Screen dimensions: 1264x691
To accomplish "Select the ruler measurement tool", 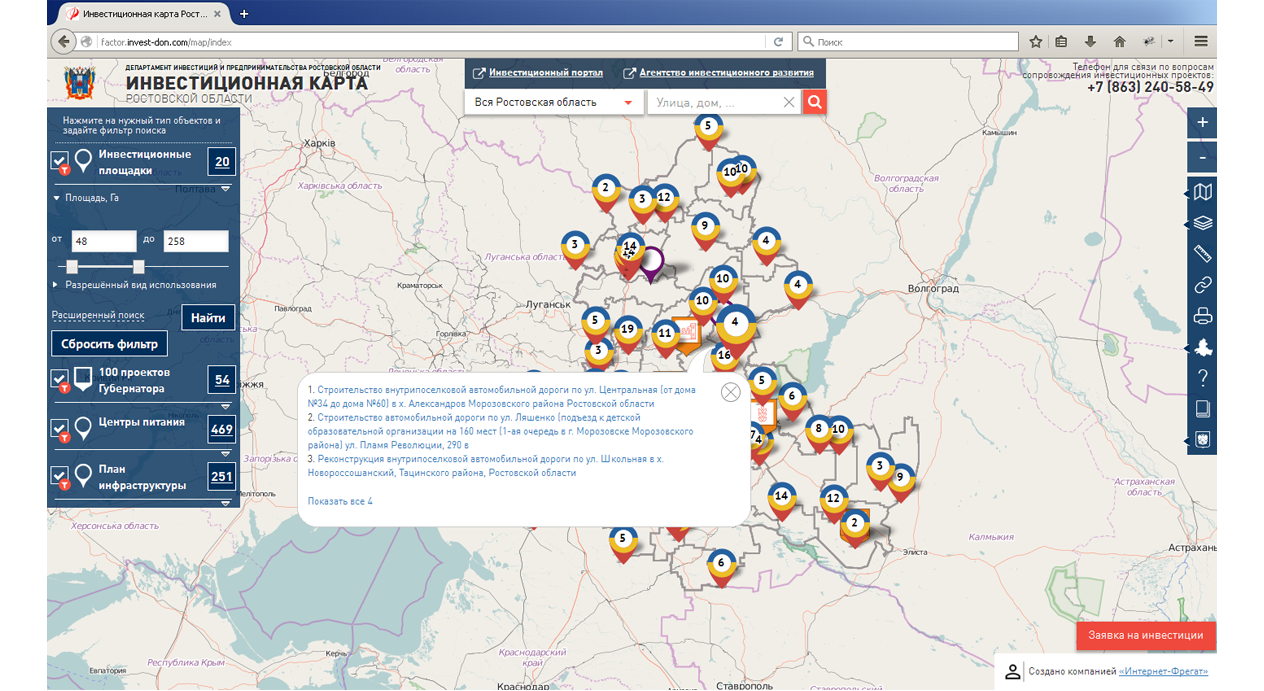I will [1203, 254].
